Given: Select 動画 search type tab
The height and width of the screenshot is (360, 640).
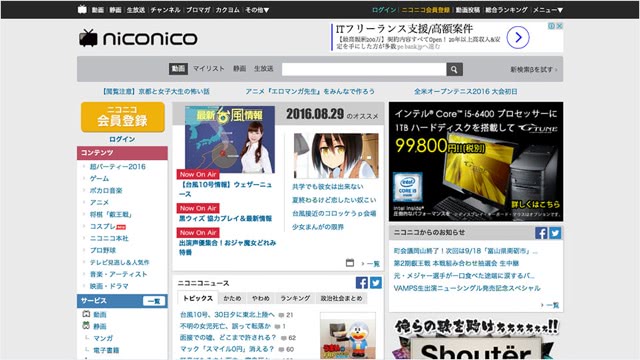Looking at the screenshot, I should point(178,69).
